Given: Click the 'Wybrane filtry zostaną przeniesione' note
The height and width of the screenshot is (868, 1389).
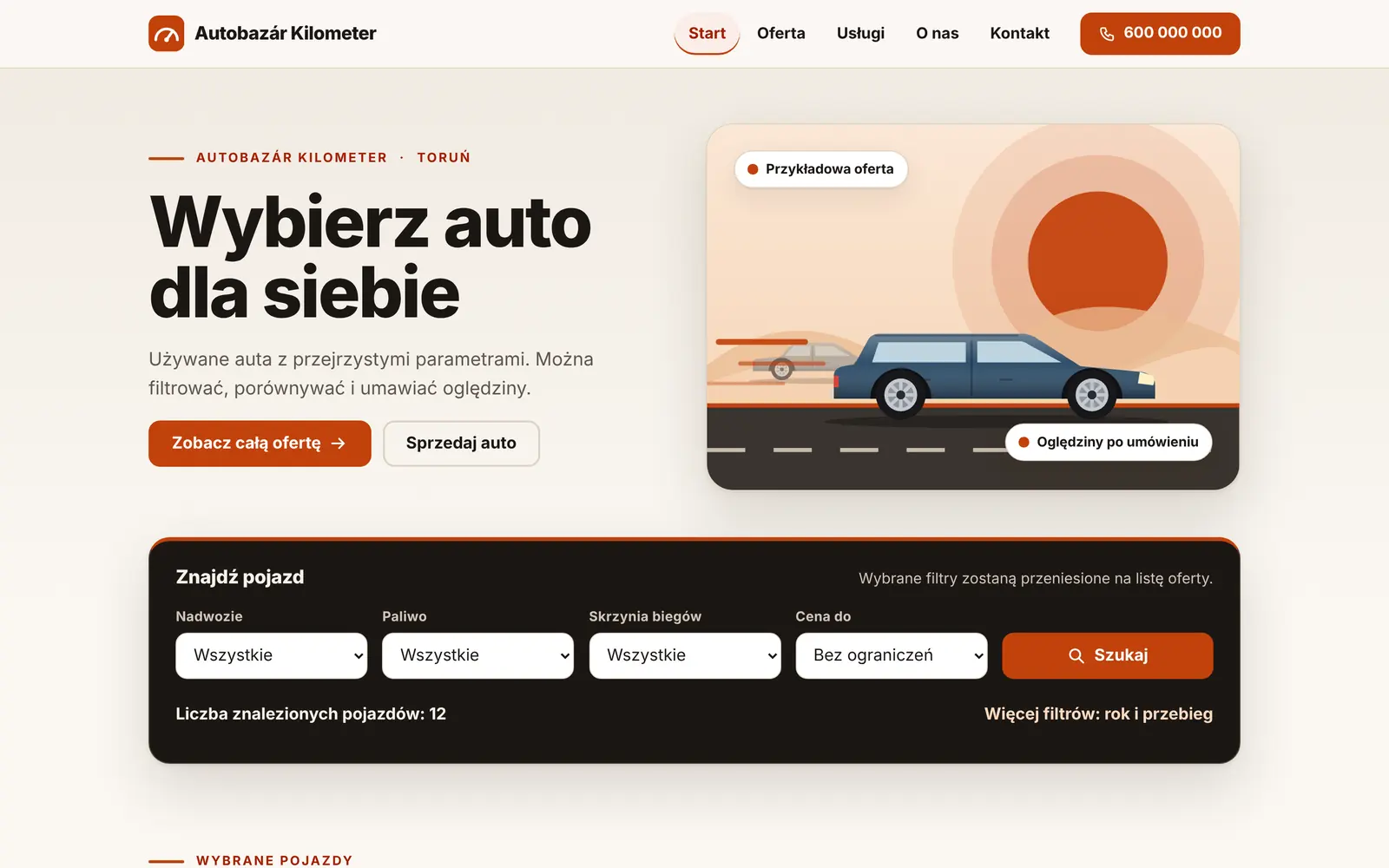Looking at the screenshot, I should [1036, 578].
